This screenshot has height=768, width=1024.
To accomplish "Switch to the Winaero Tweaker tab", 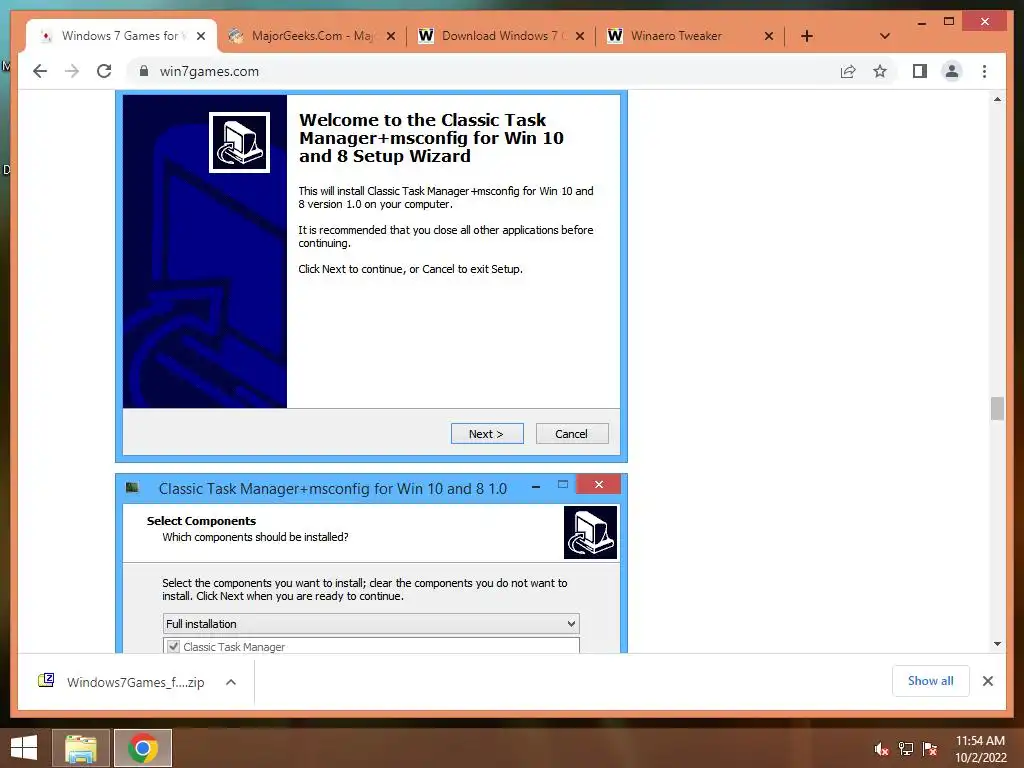I will tap(690, 36).
